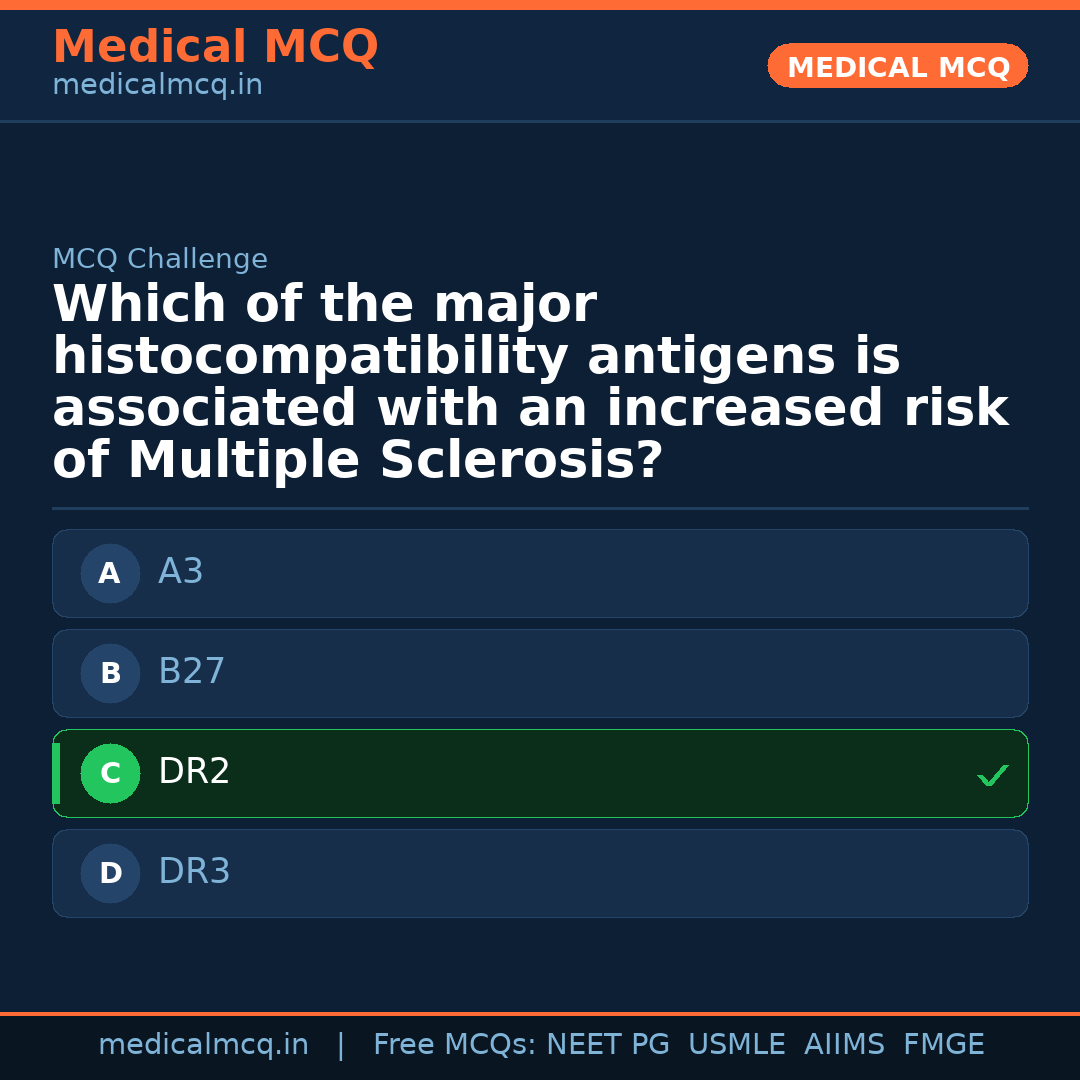Screen dimensions: 1080x1080
Task: Click the FMGE footer label
Action: pyautogui.click(x=943, y=1045)
